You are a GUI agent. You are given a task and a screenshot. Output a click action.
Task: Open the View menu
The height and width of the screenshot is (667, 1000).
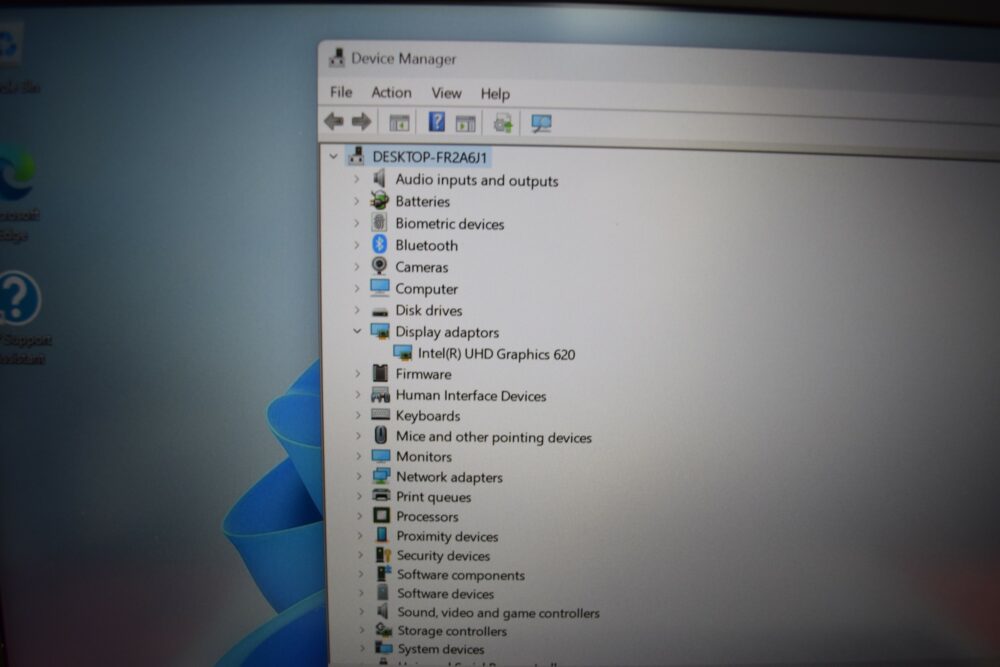[446, 93]
